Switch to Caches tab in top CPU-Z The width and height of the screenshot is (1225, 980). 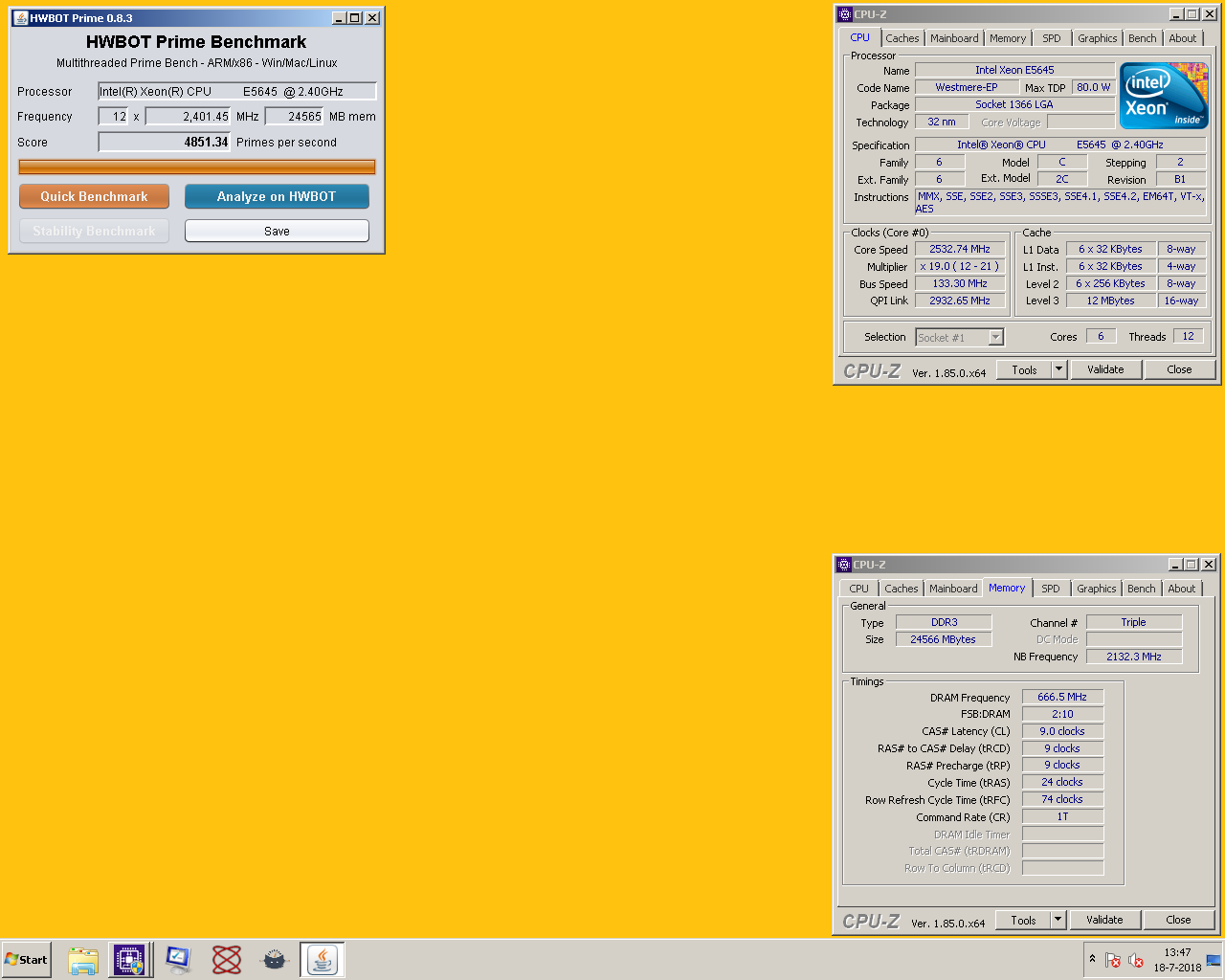902,38
